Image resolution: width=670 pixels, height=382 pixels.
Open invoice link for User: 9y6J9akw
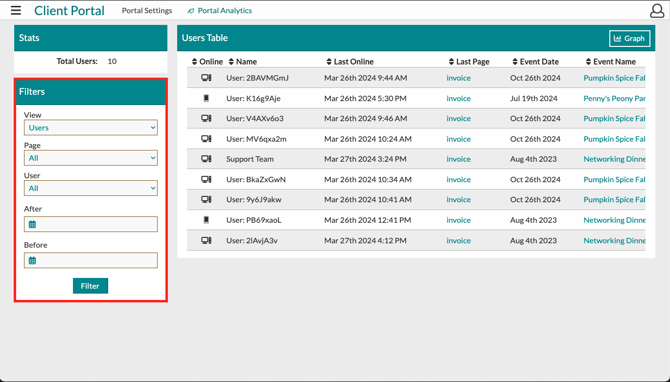click(x=458, y=200)
